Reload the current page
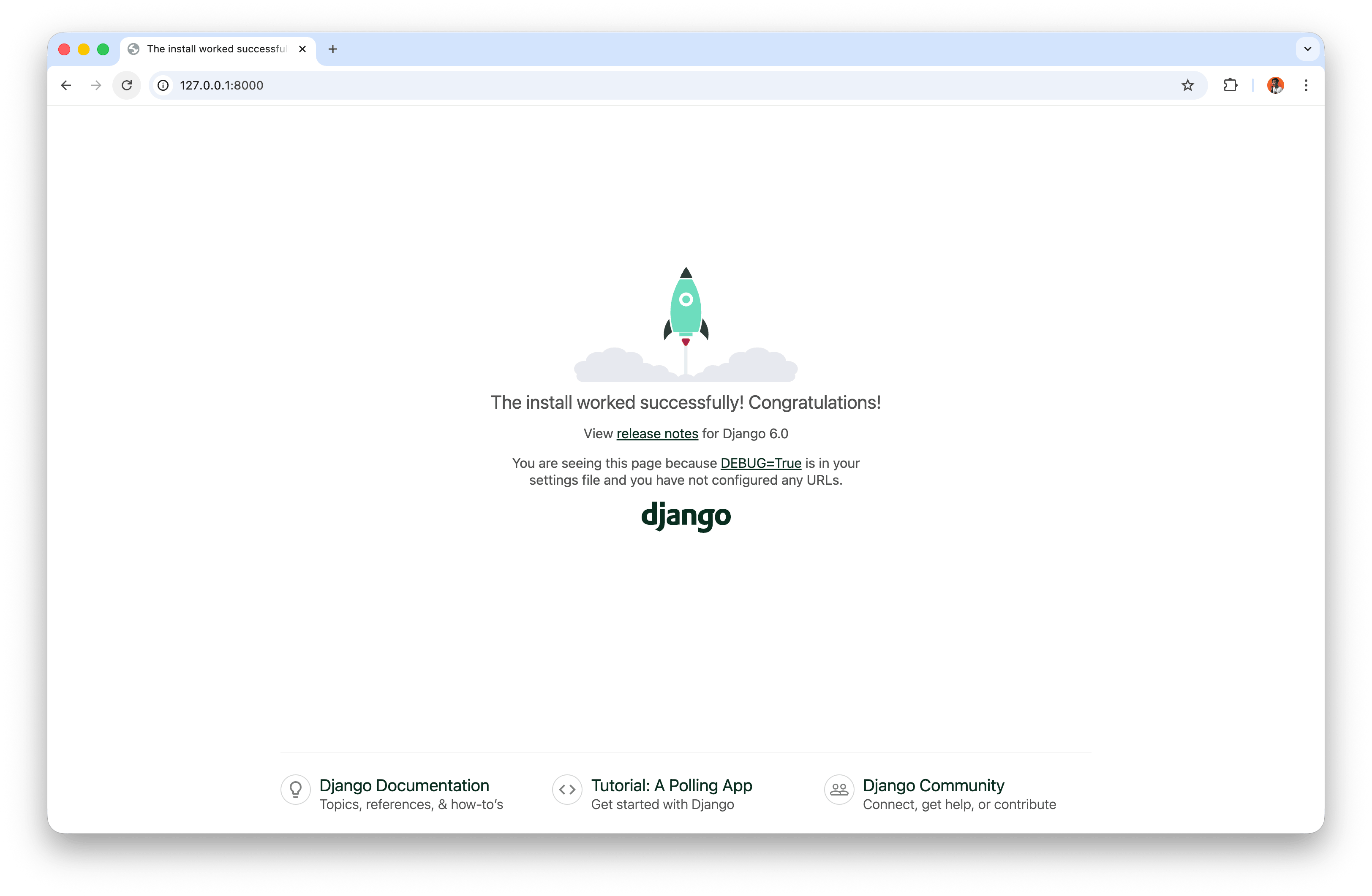The height and width of the screenshot is (896, 1372). pyautogui.click(x=127, y=85)
